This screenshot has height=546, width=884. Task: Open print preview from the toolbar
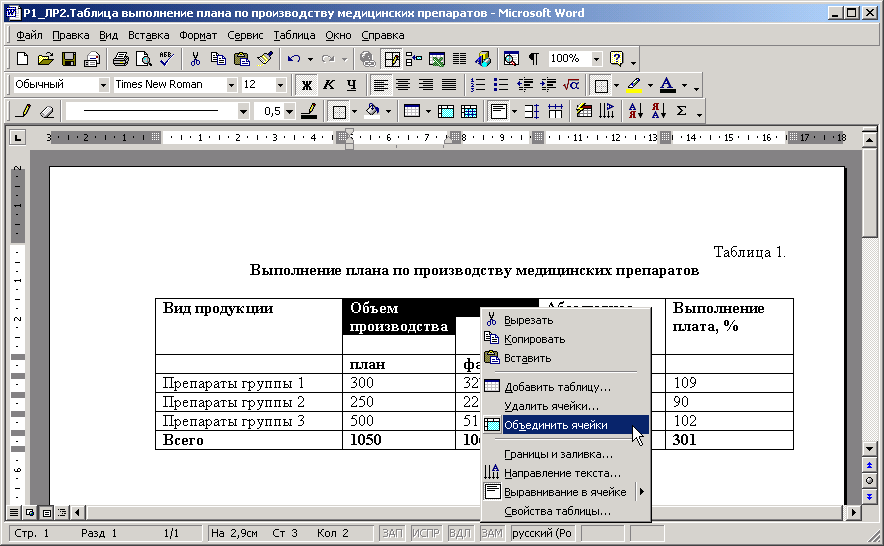coord(143,59)
